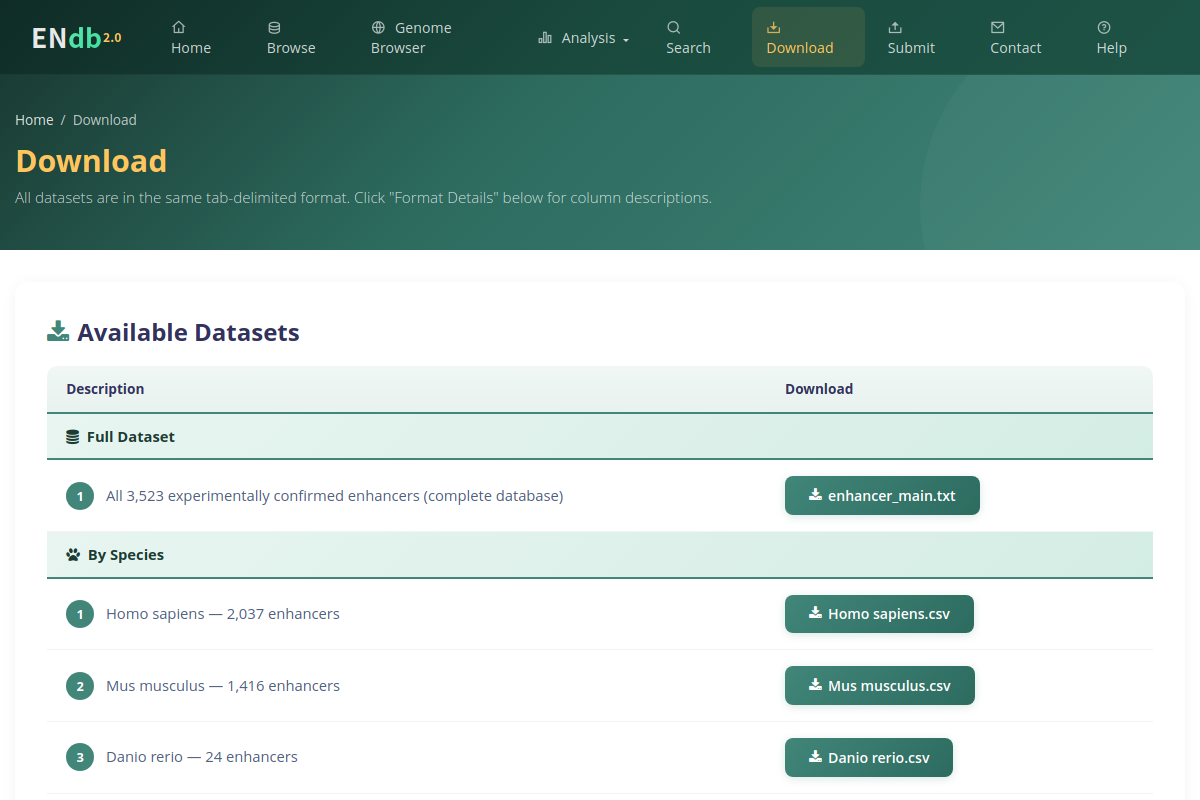Click the Browse database icon
Image resolution: width=1200 pixels, height=800 pixels.
coord(274,28)
